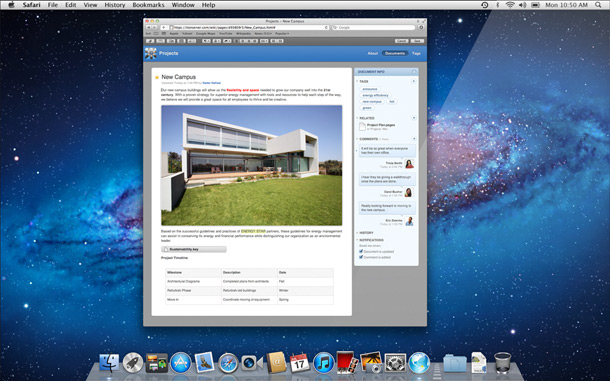Click the Tags link in header
Image resolution: width=610 pixels, height=381 pixels.
[416, 53]
